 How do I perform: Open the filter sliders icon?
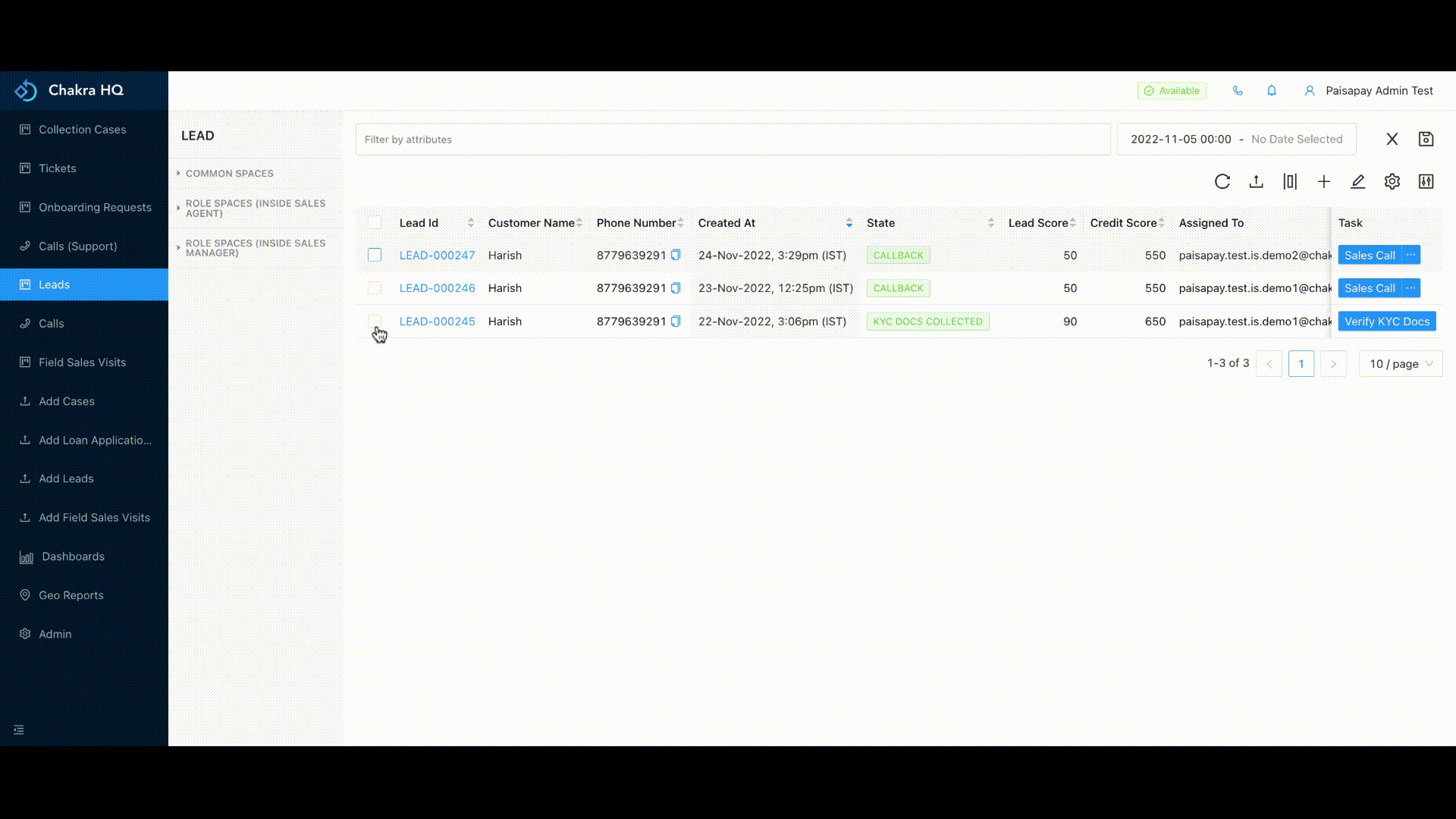tap(1426, 182)
